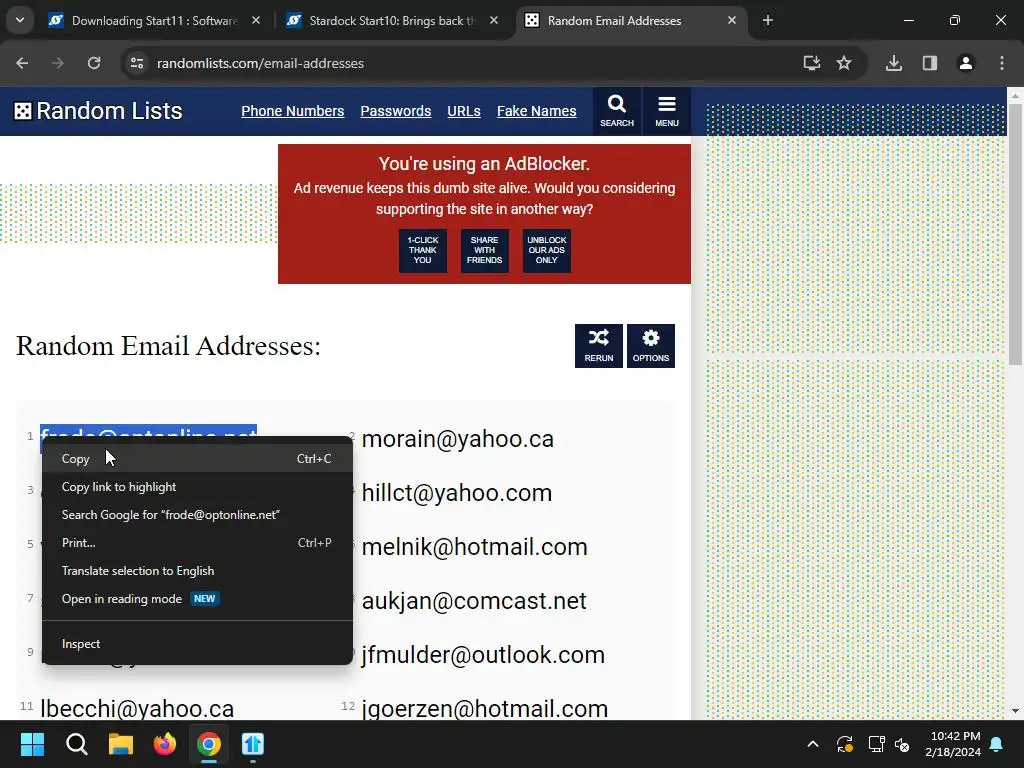Open site information icon in address bar
The height and width of the screenshot is (768, 1024).
[137, 63]
